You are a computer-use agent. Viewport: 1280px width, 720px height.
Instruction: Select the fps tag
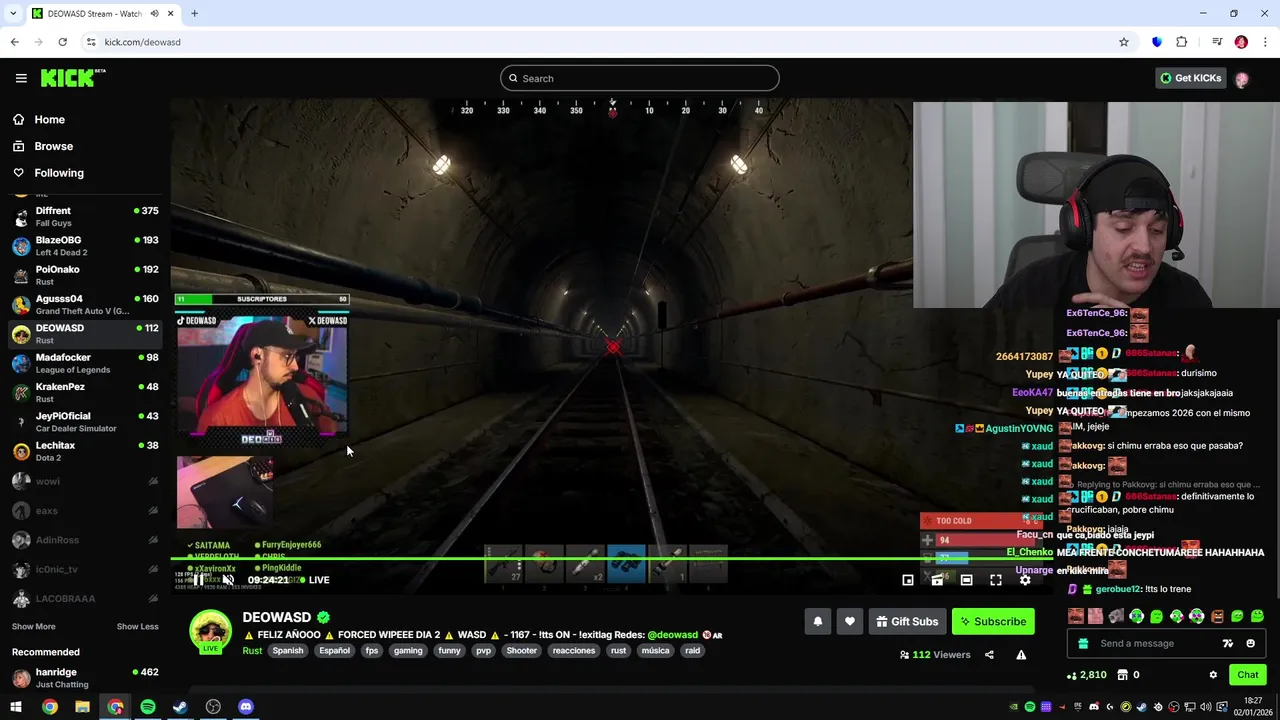372,651
